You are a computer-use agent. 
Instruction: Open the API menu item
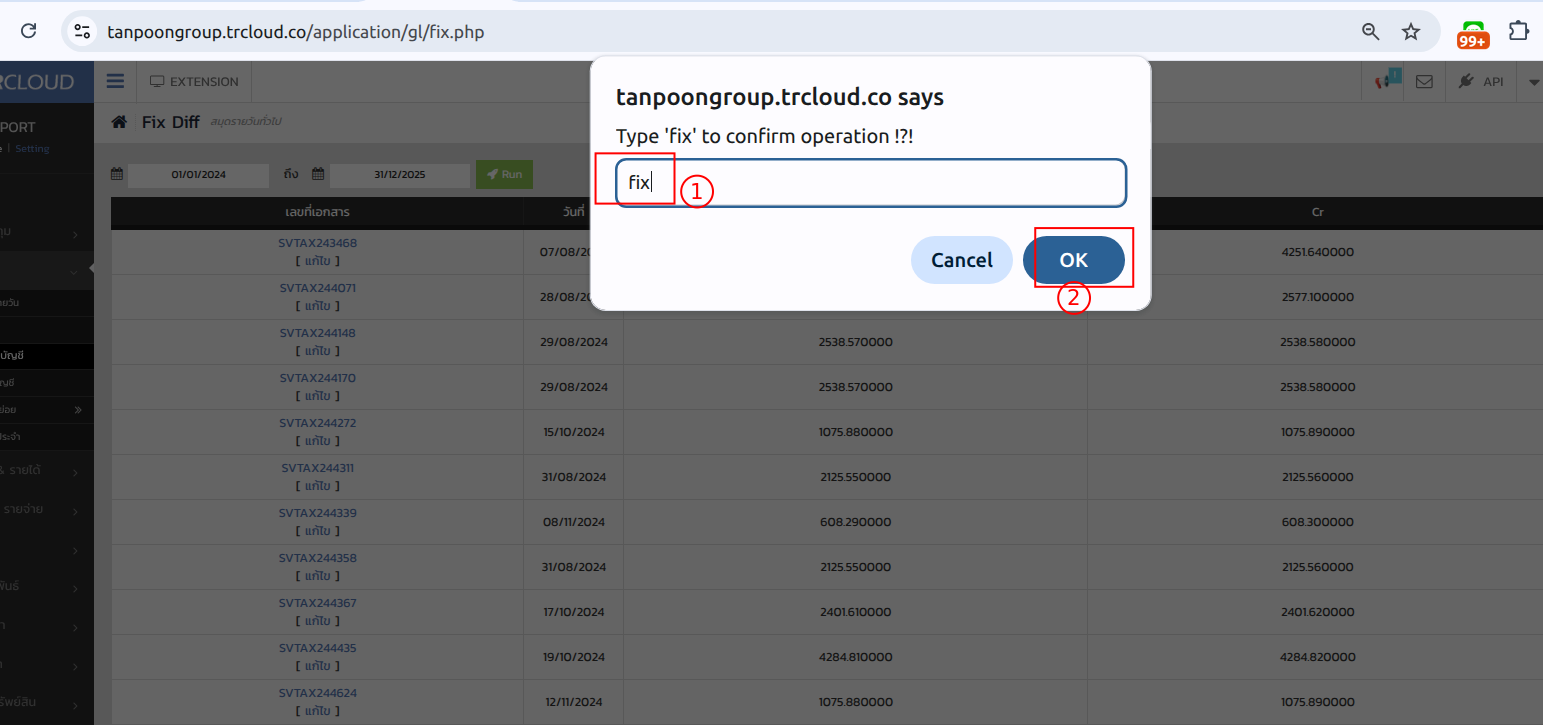pos(1481,82)
